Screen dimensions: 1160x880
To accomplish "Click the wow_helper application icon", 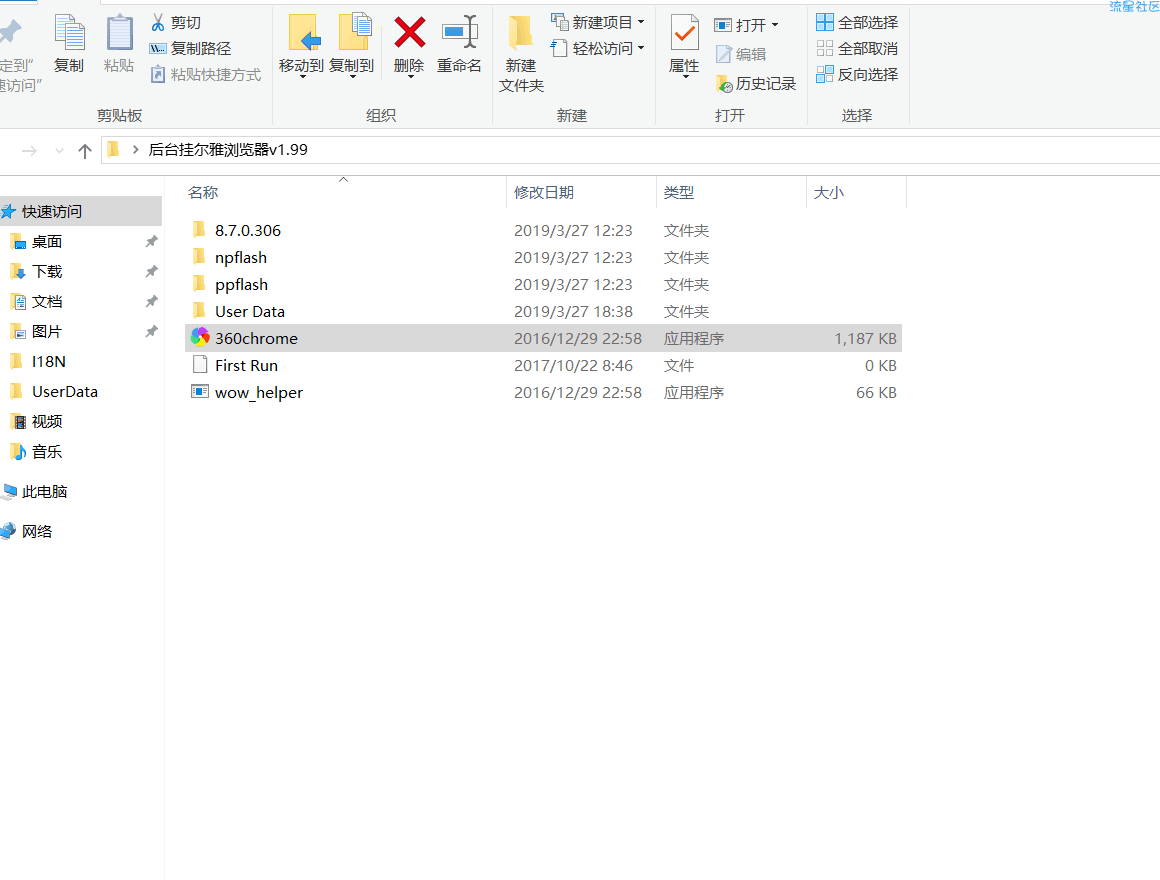I will (x=200, y=392).
